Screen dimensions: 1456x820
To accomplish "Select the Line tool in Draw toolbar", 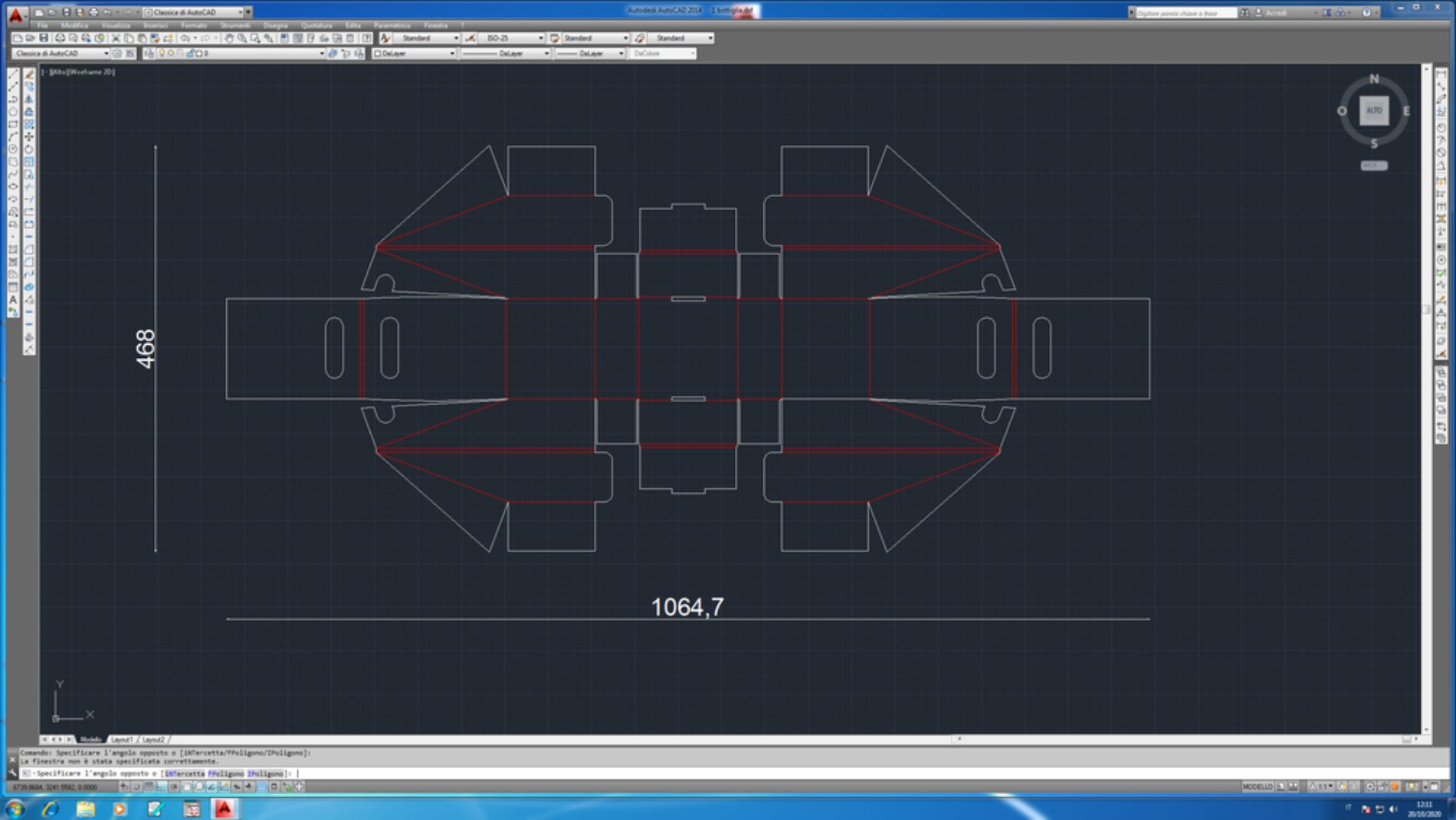I will point(13,74).
